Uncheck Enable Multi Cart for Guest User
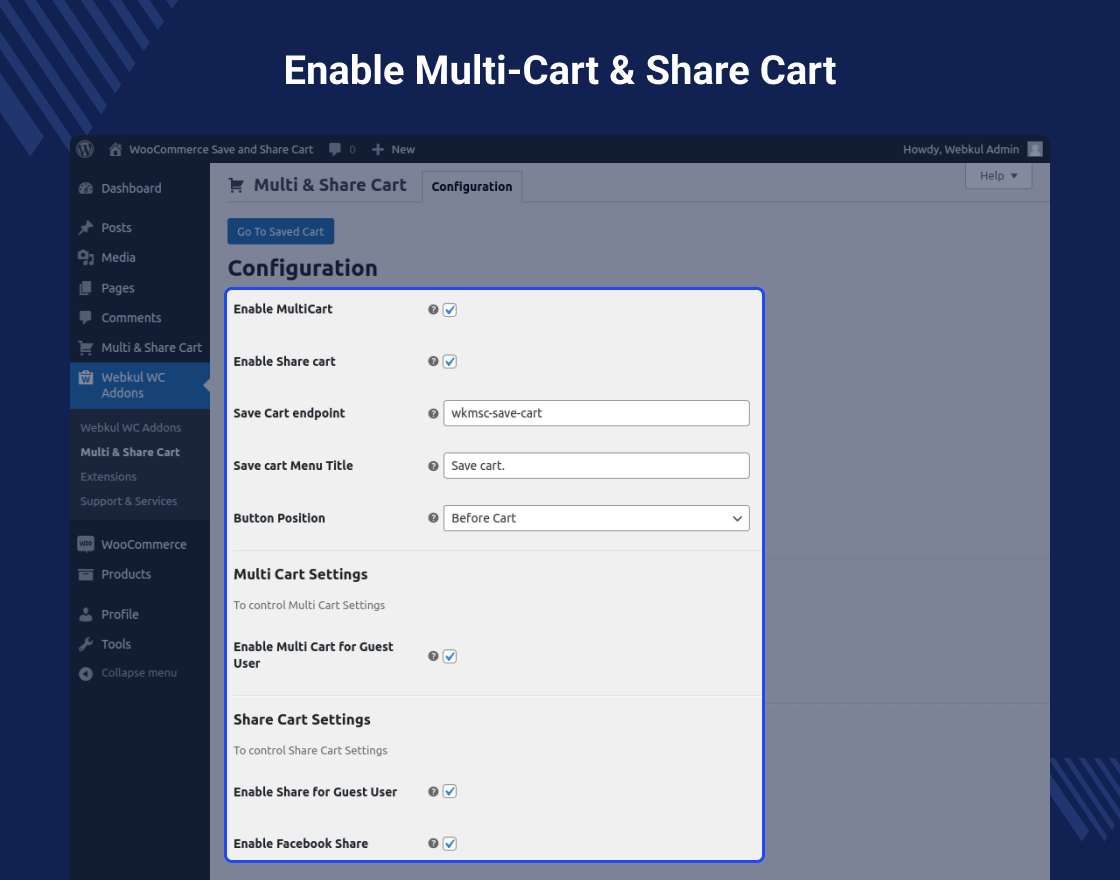 450,656
